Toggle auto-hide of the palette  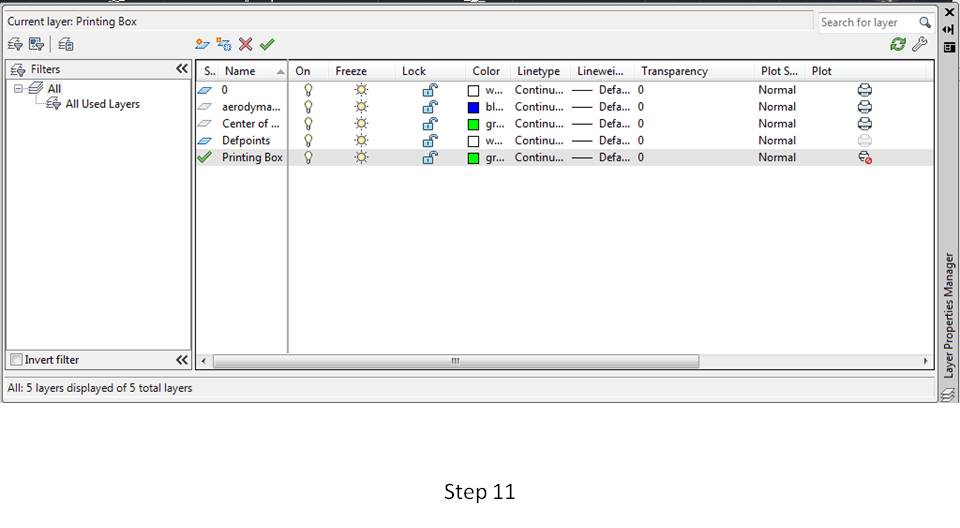949,29
